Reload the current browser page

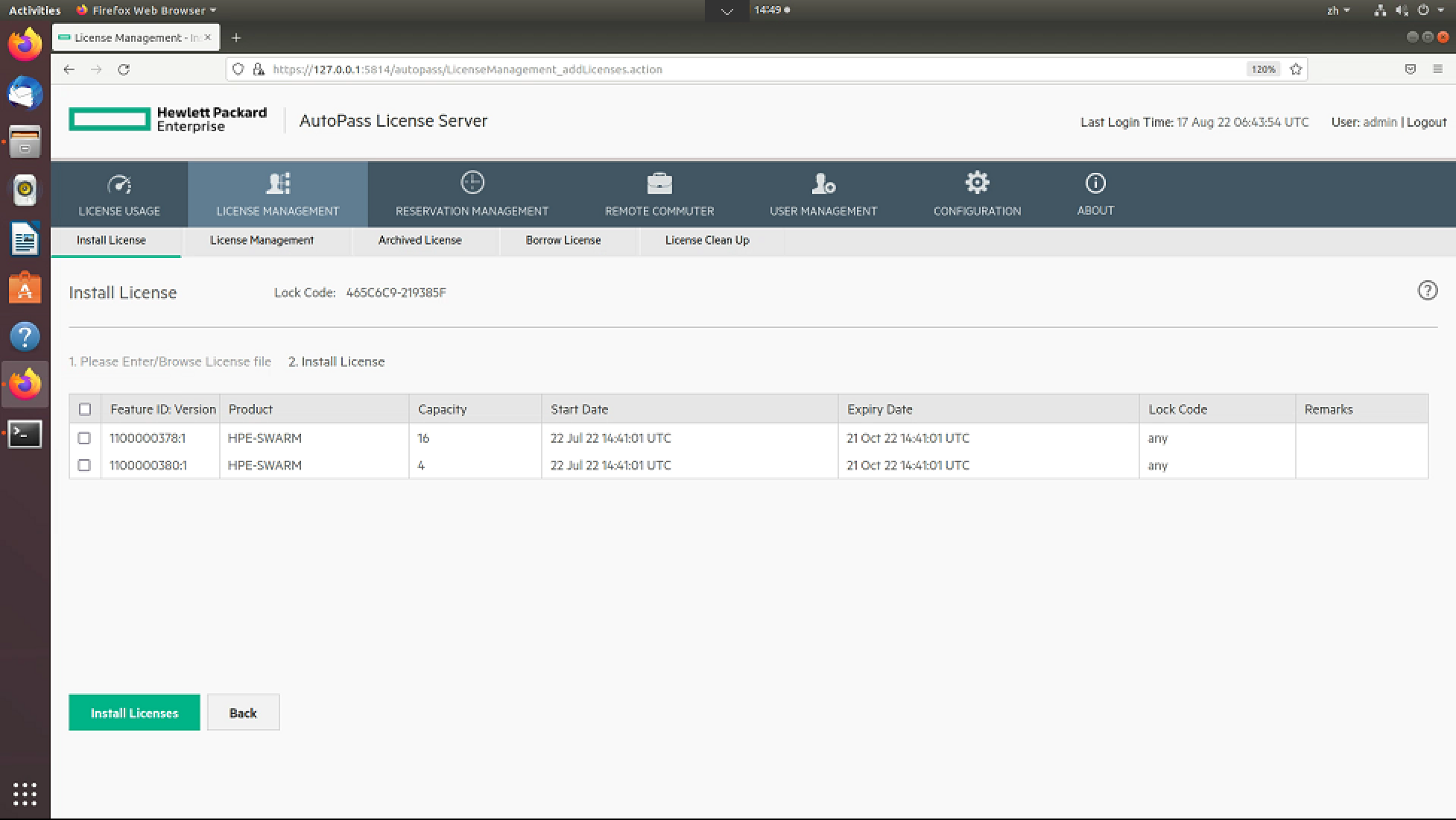pyautogui.click(x=124, y=69)
